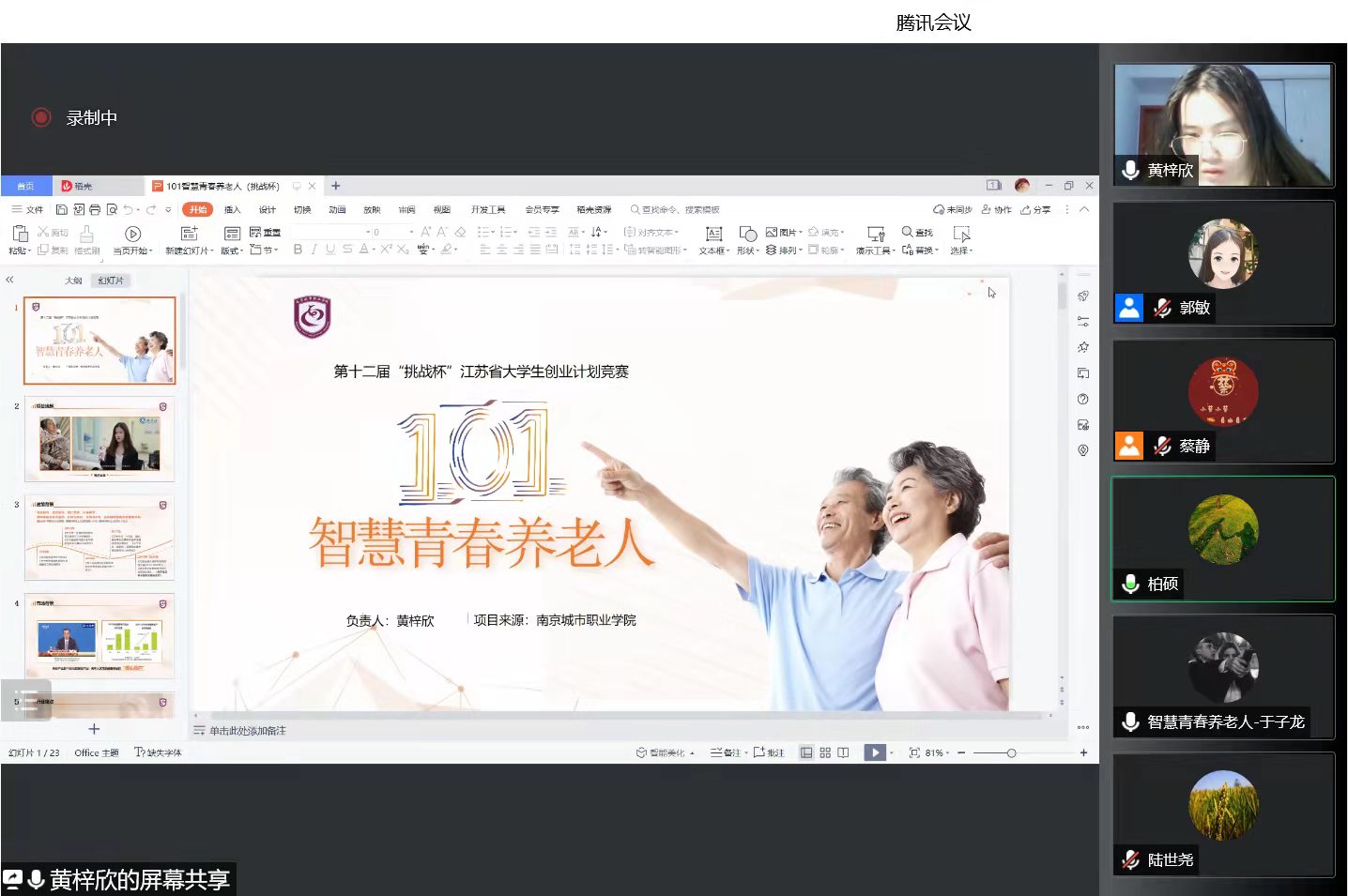Click the save icon in quick access toolbar

click(62, 210)
